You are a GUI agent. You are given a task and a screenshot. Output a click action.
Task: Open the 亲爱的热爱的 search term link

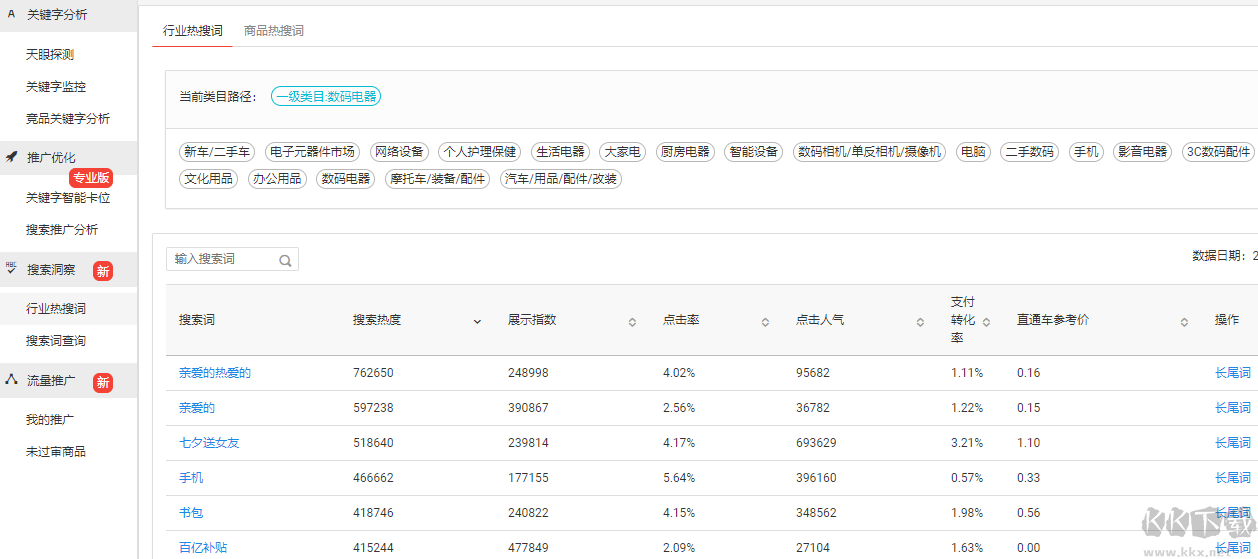point(215,373)
